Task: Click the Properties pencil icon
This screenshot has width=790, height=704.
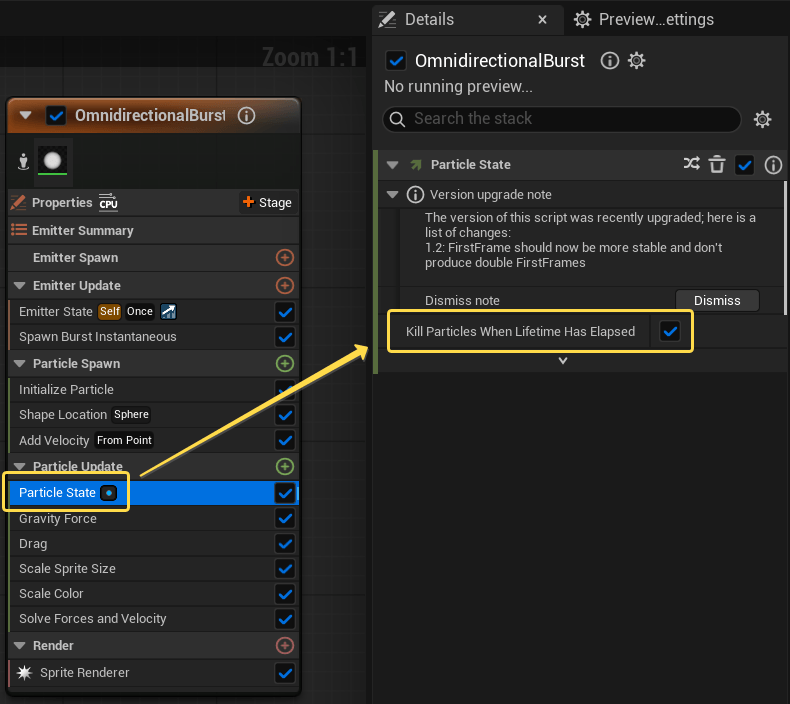Action: (19, 203)
